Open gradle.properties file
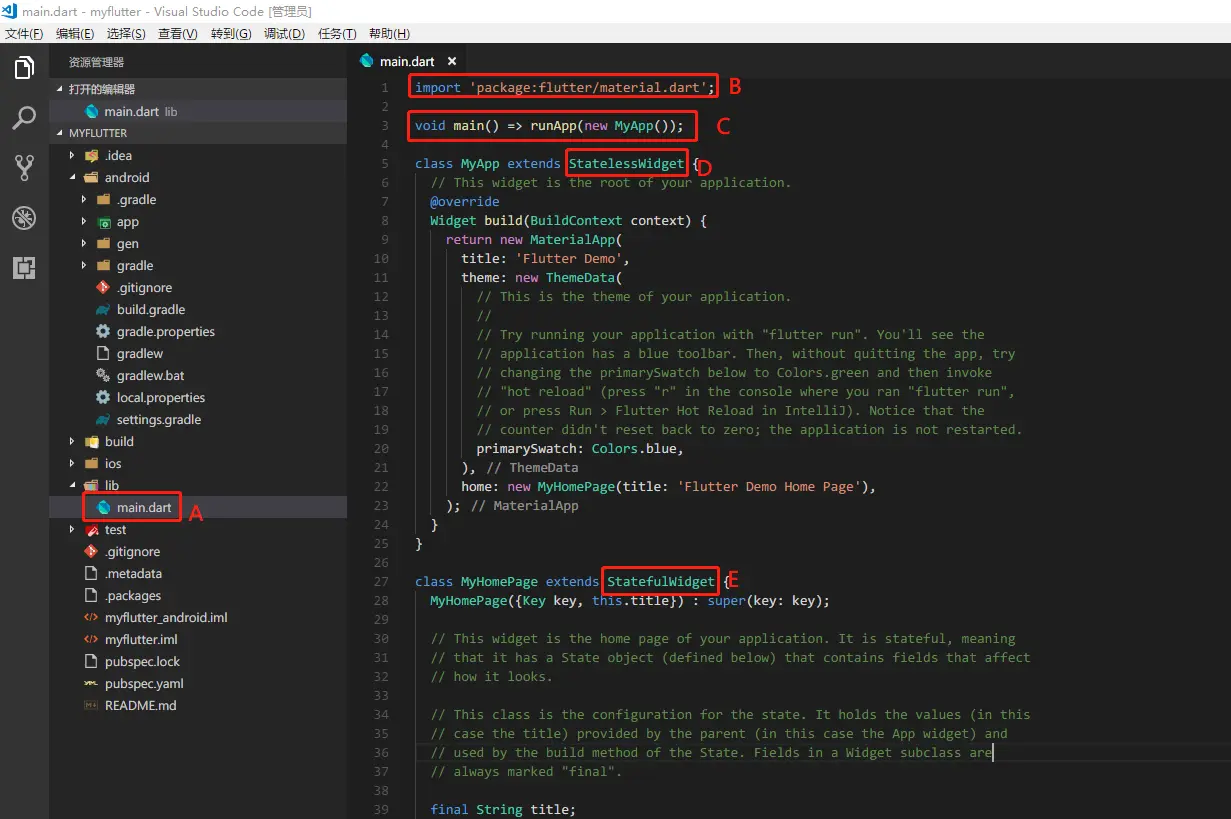The width and height of the screenshot is (1231, 819). 198,331
